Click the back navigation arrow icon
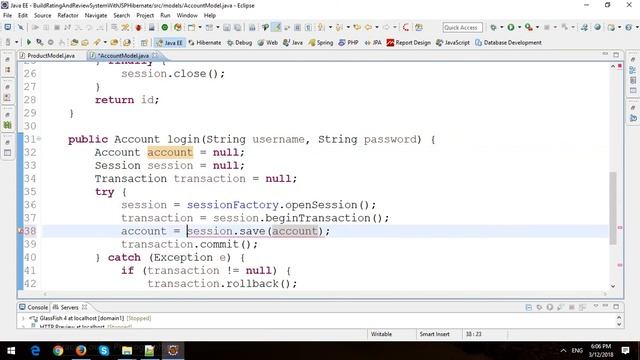The image size is (640, 360). (369, 27)
